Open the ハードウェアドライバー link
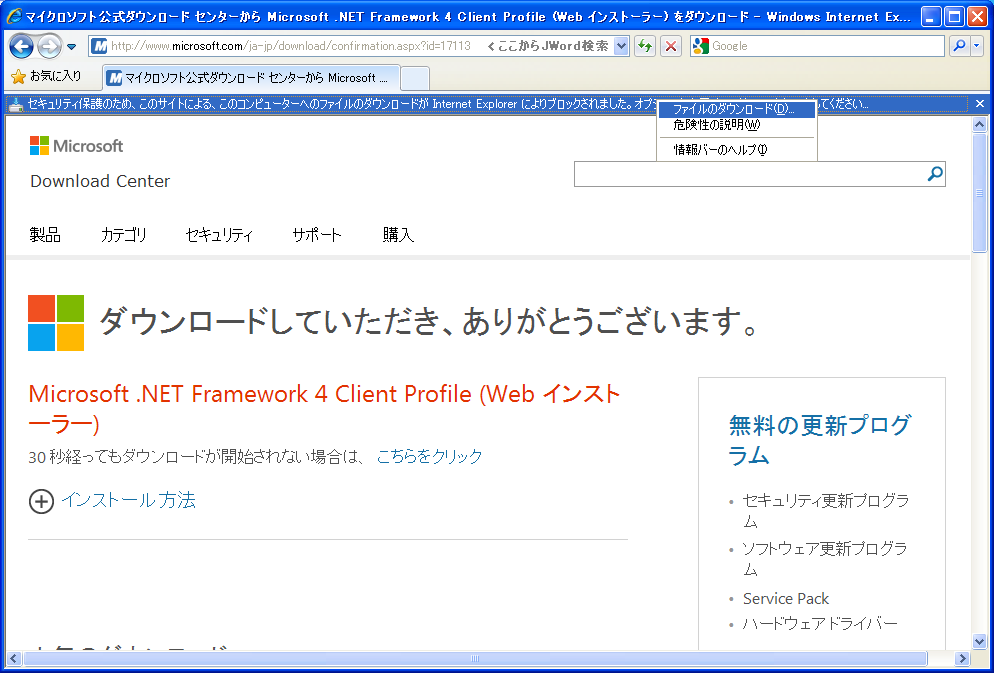Screen dimensions: 994x673 tap(820, 624)
